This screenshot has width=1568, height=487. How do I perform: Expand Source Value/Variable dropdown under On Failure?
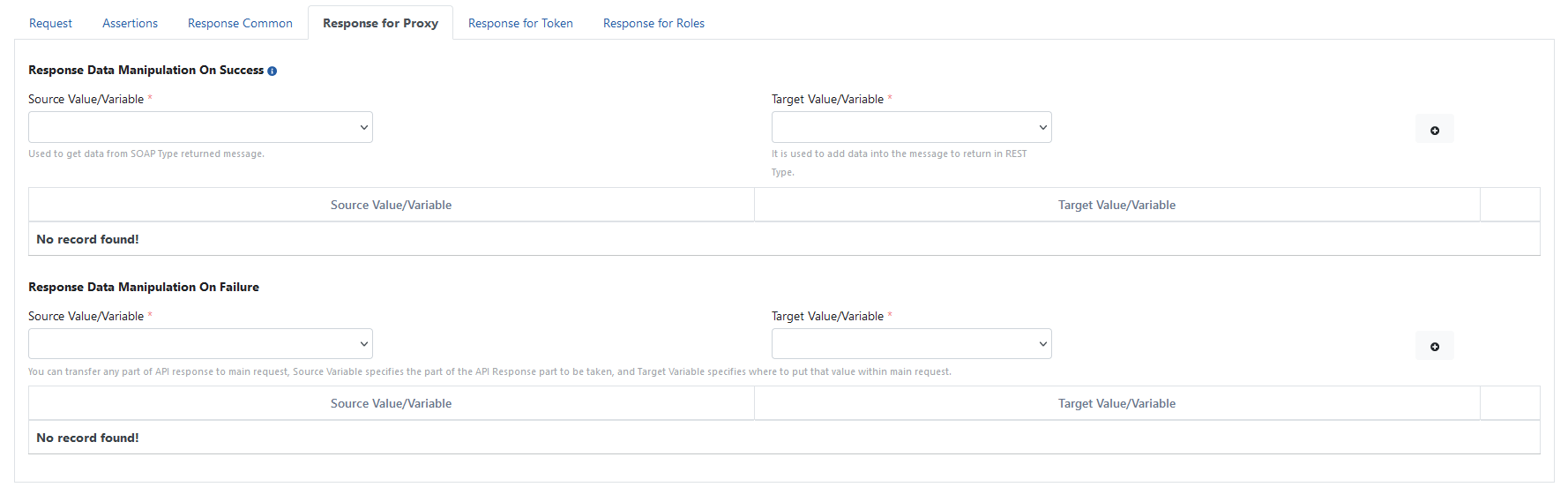pos(200,344)
